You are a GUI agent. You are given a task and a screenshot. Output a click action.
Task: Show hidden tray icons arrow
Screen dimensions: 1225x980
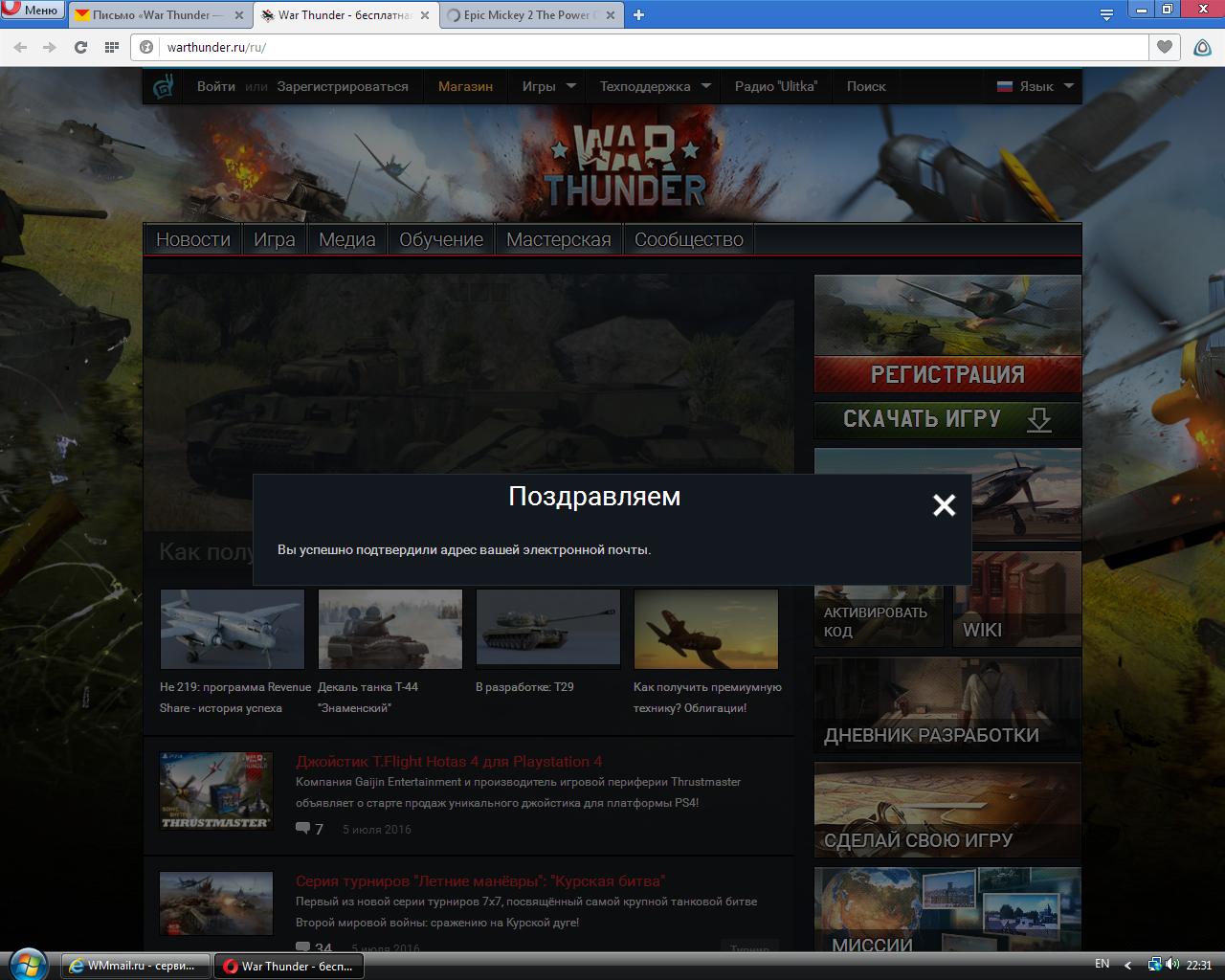pyautogui.click(x=1127, y=966)
